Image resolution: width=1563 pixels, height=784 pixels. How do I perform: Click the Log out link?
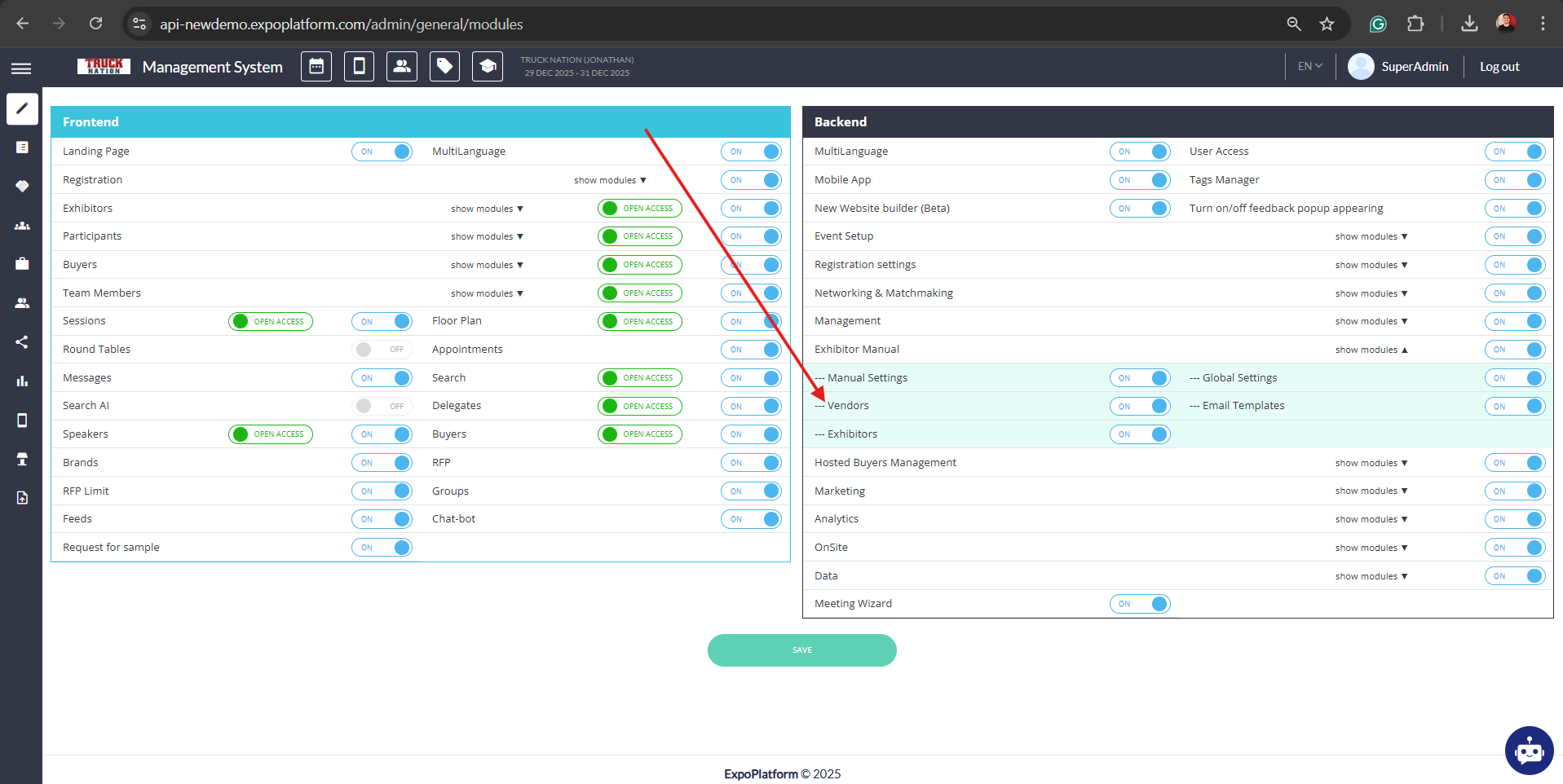(1499, 67)
